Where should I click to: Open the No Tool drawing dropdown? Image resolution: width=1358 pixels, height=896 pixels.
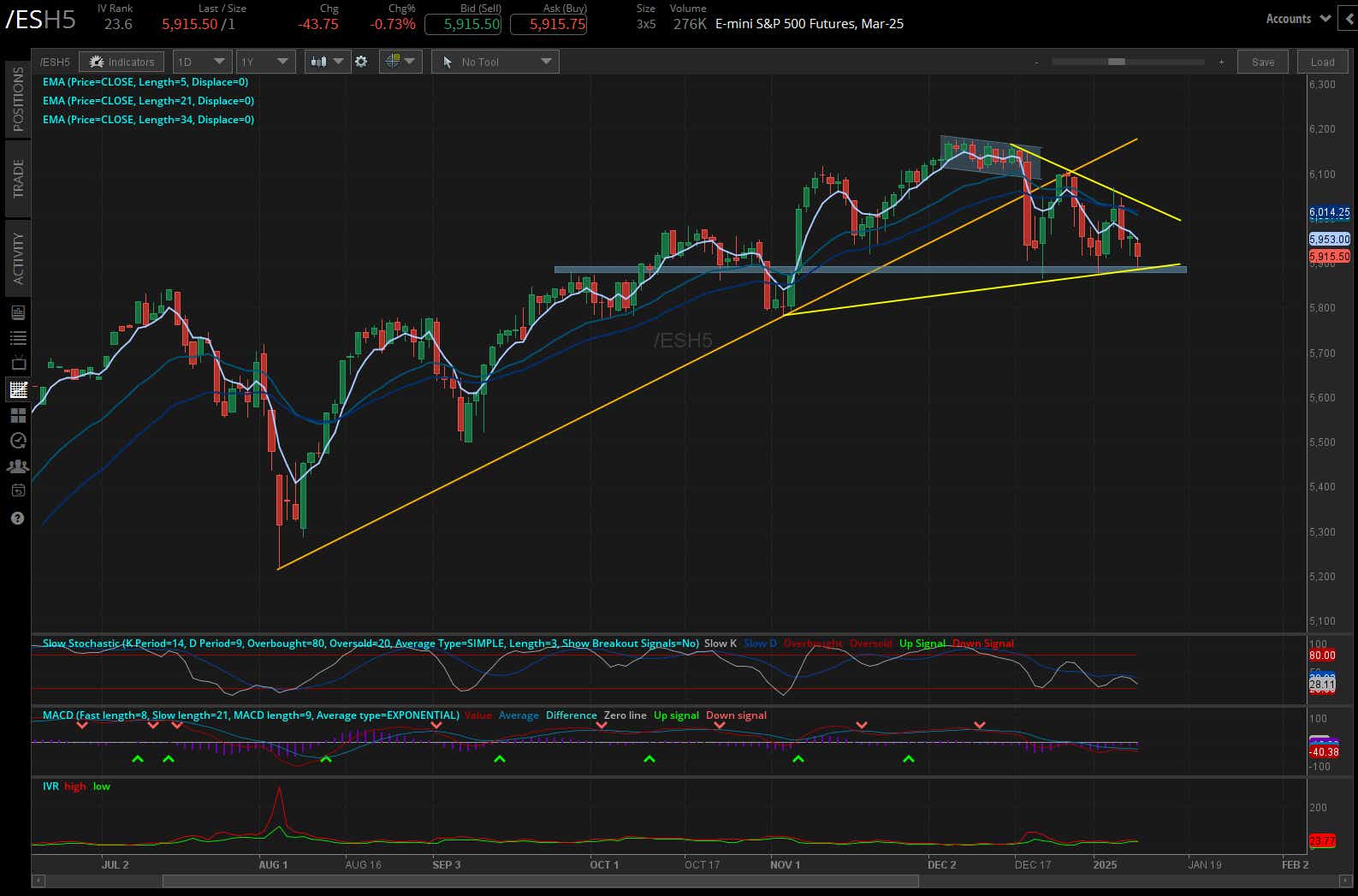(x=495, y=62)
